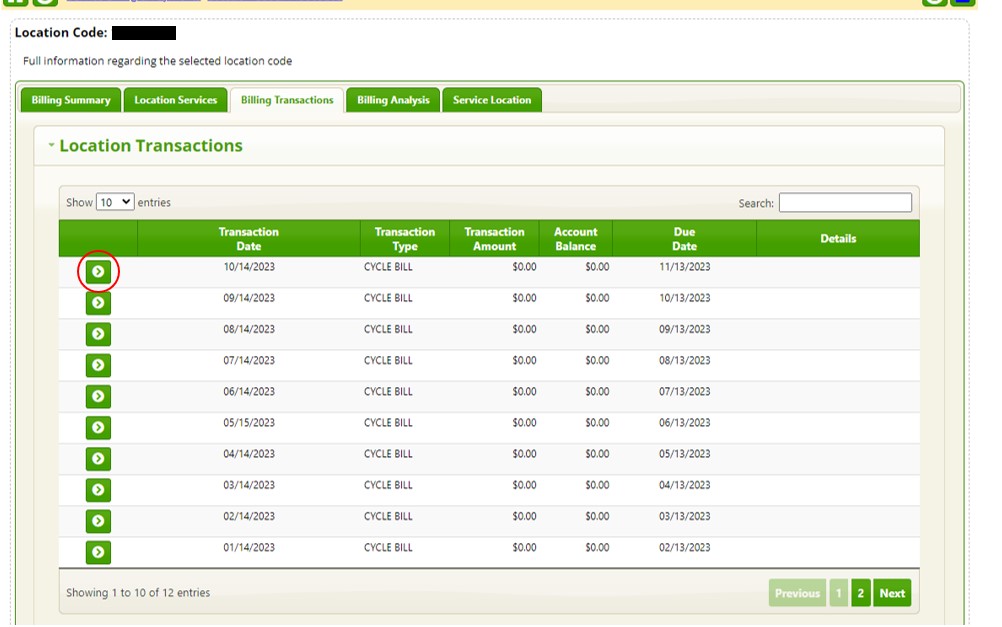The height and width of the screenshot is (627, 1002).
Task: Open details arrow for 01/14/2023 transaction
Action: click(x=98, y=552)
